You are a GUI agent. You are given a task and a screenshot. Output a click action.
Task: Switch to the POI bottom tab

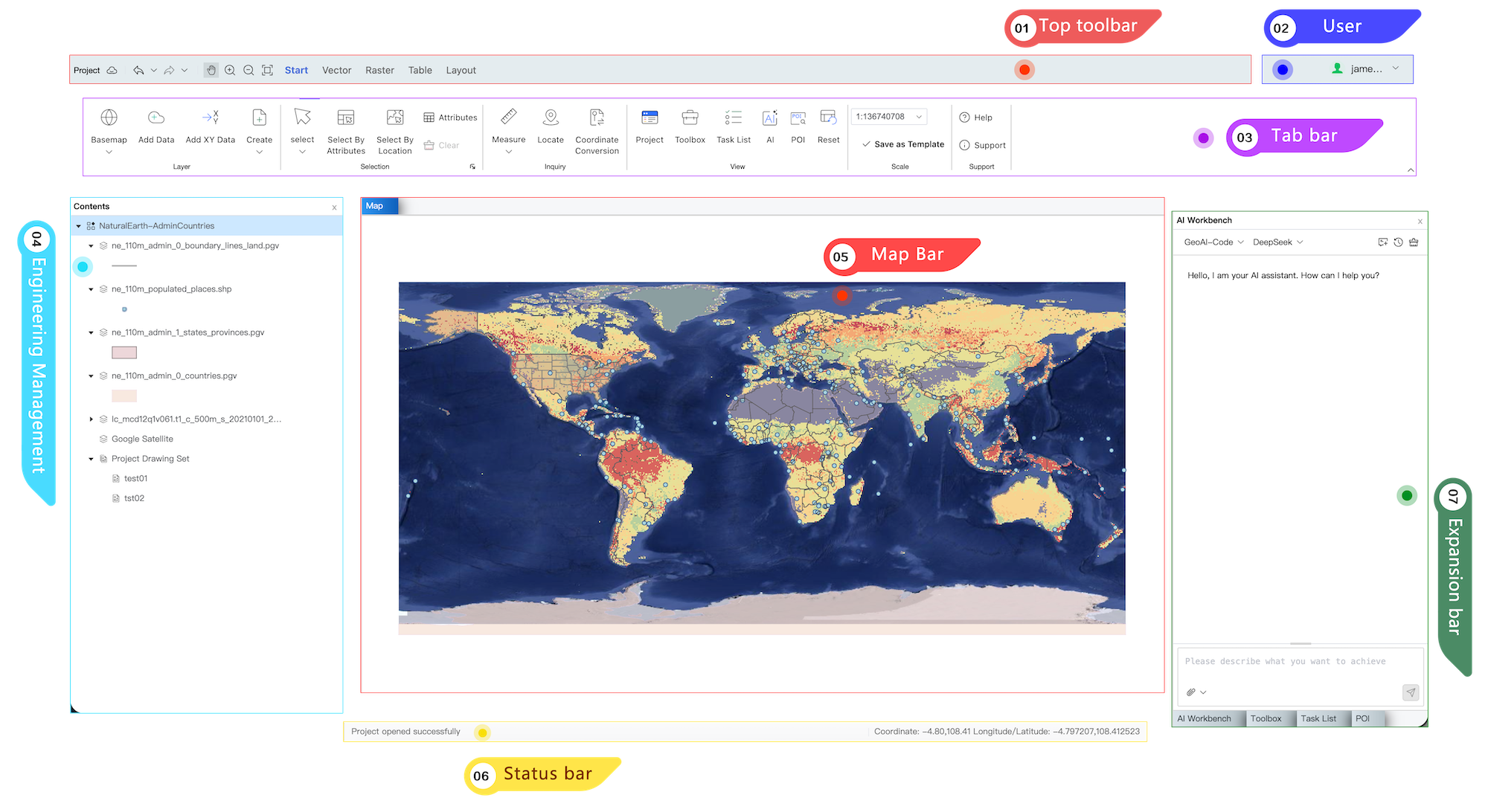click(x=1362, y=719)
